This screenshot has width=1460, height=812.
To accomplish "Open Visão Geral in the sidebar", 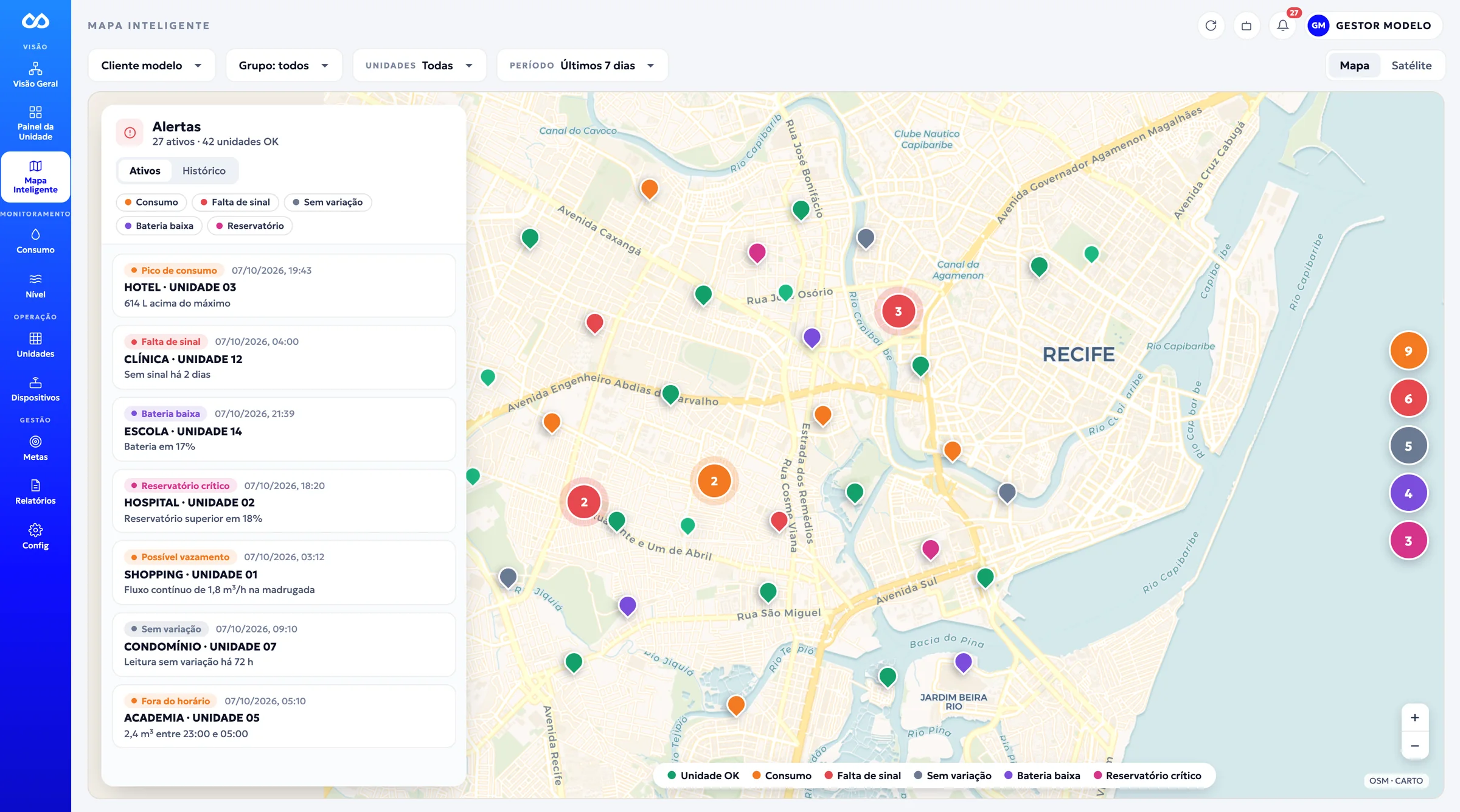I will [x=35, y=75].
